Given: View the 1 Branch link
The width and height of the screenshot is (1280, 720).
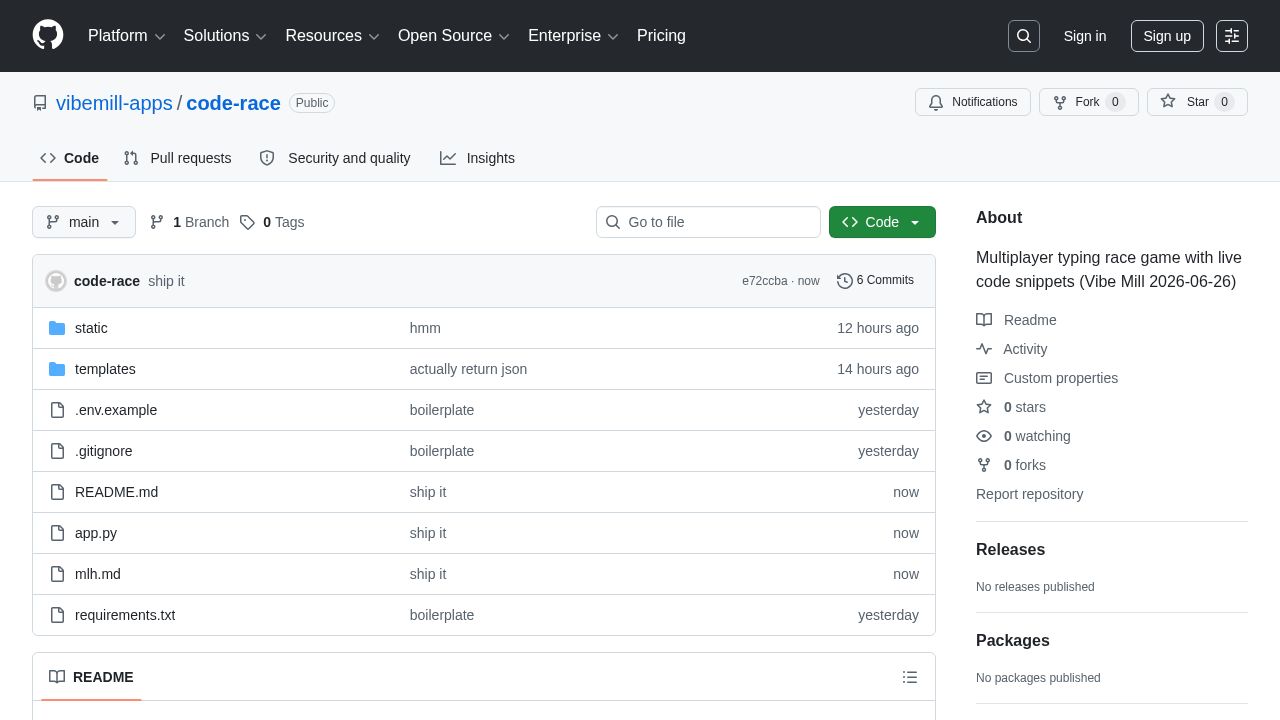Looking at the screenshot, I should pyautogui.click(x=189, y=222).
